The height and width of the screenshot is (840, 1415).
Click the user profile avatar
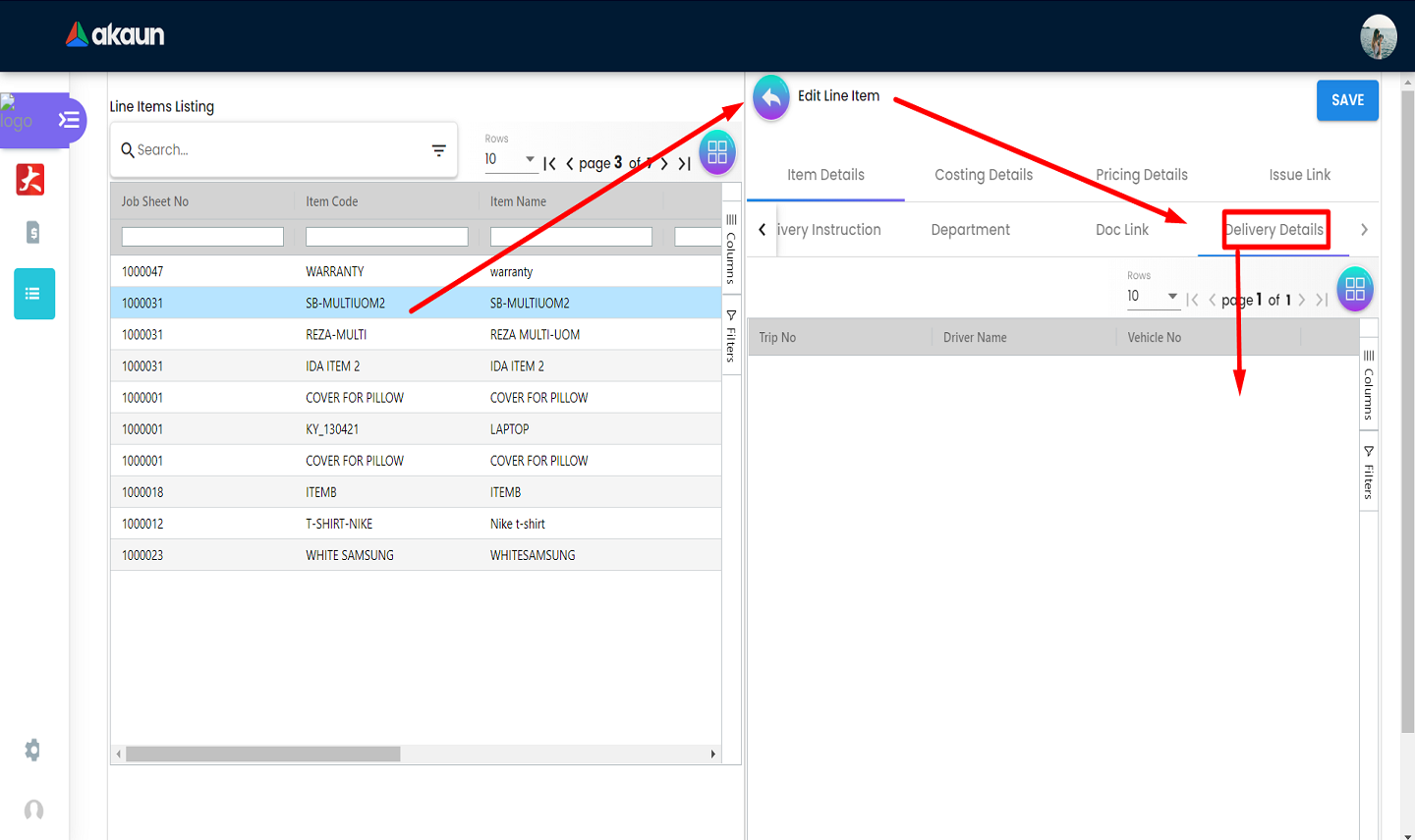[1378, 37]
